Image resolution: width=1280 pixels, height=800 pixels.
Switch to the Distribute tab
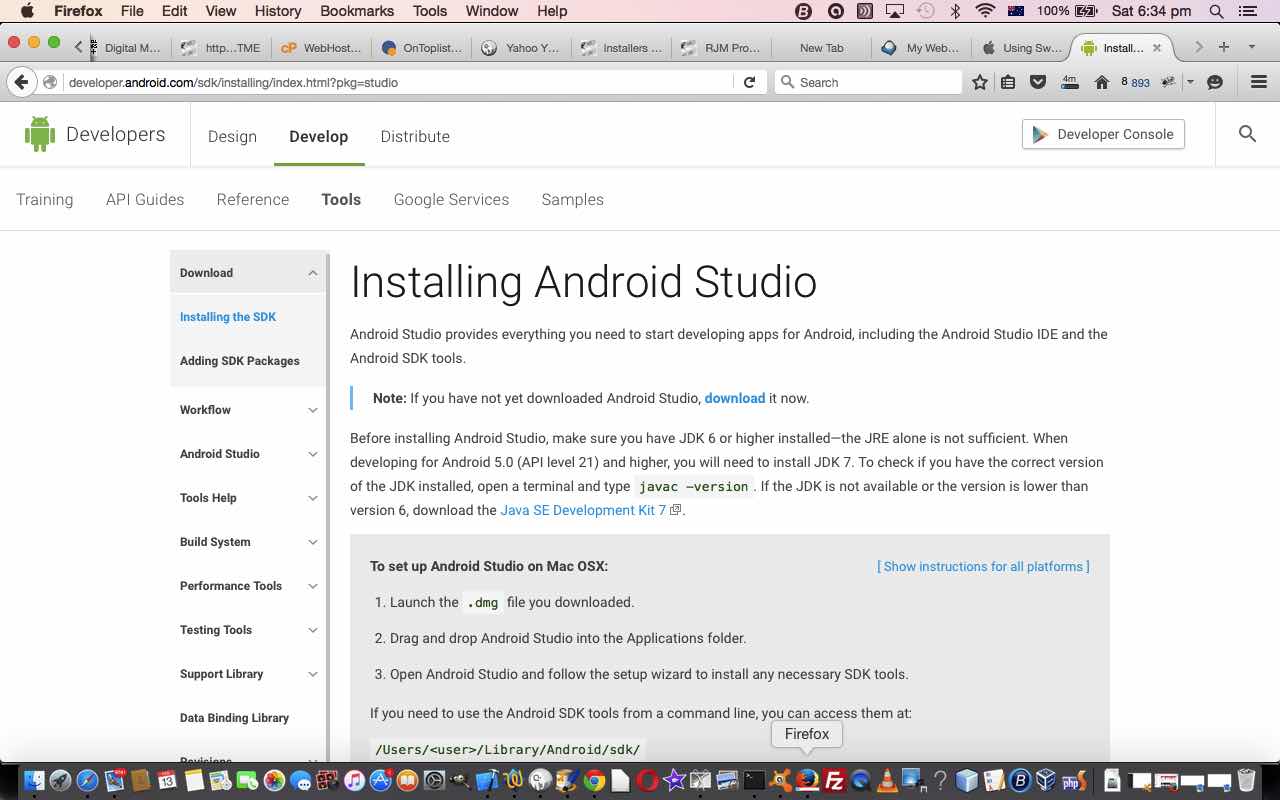coord(415,136)
